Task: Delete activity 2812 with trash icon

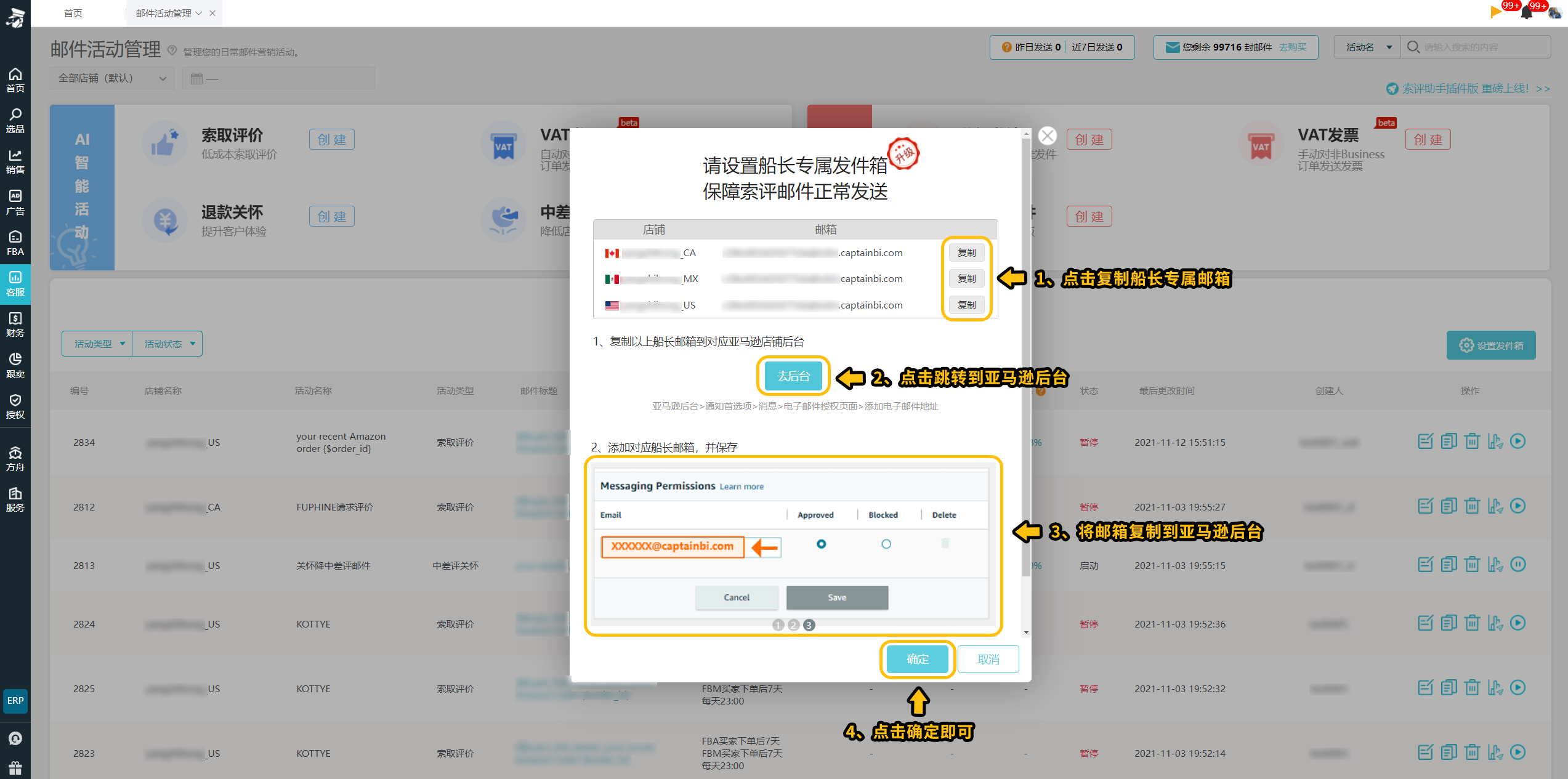Action: pyautogui.click(x=1472, y=506)
